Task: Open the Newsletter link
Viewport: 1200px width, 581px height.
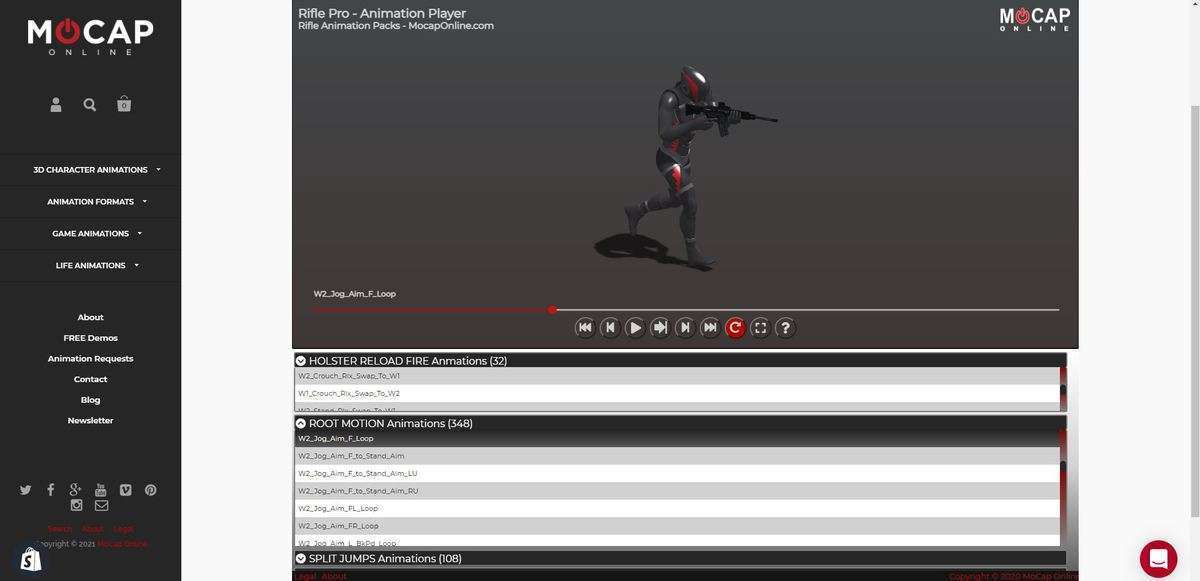Action: (x=90, y=421)
